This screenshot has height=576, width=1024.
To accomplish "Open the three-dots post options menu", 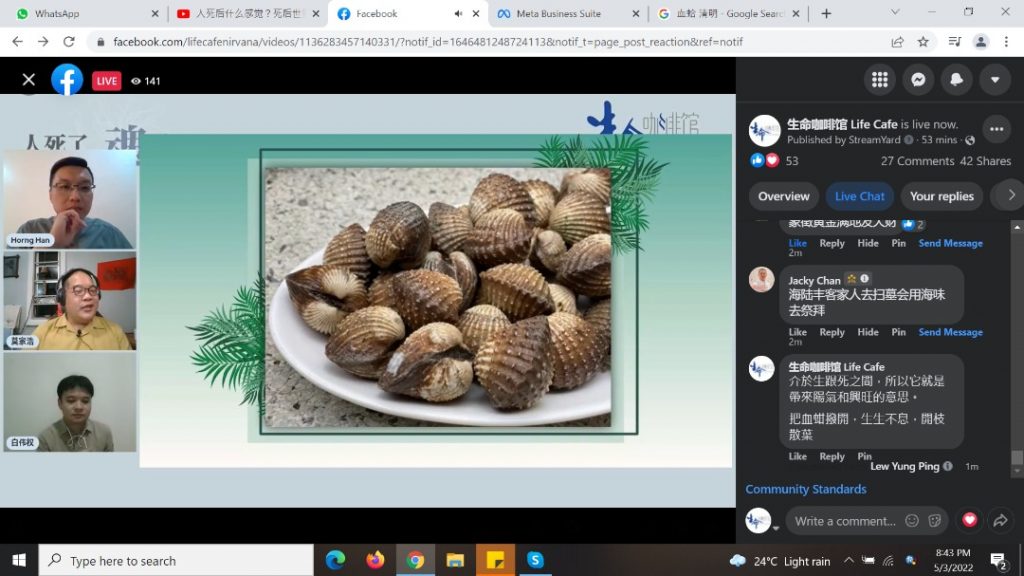I will click(996, 129).
